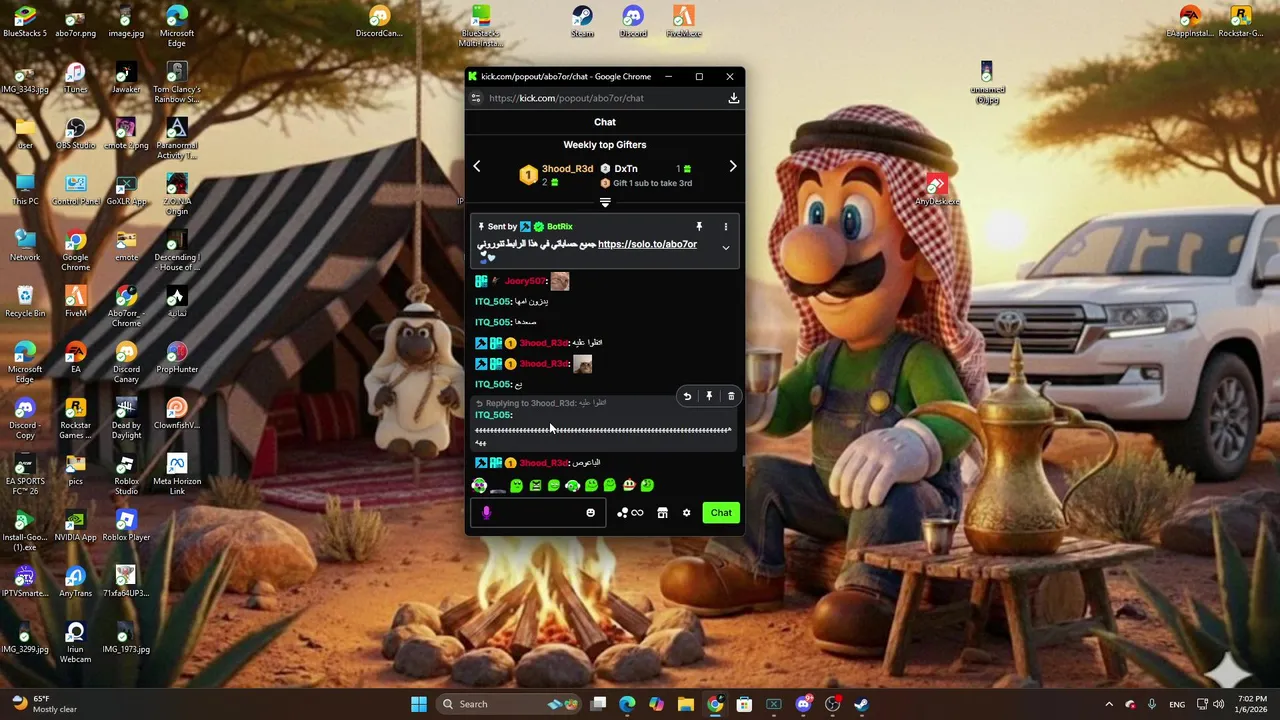Open volume control in system tray
The height and width of the screenshot is (720, 1280).
click(1218, 704)
